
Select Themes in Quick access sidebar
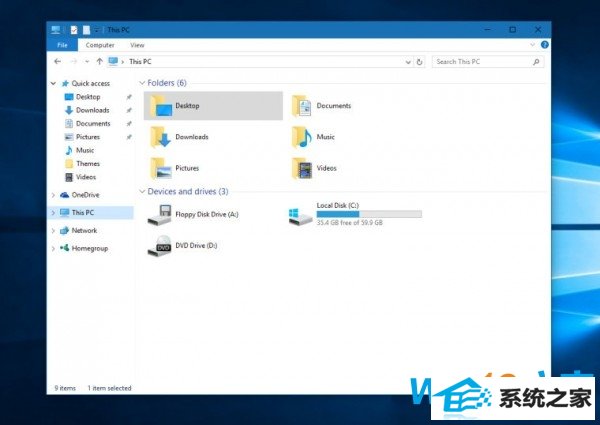(87, 163)
